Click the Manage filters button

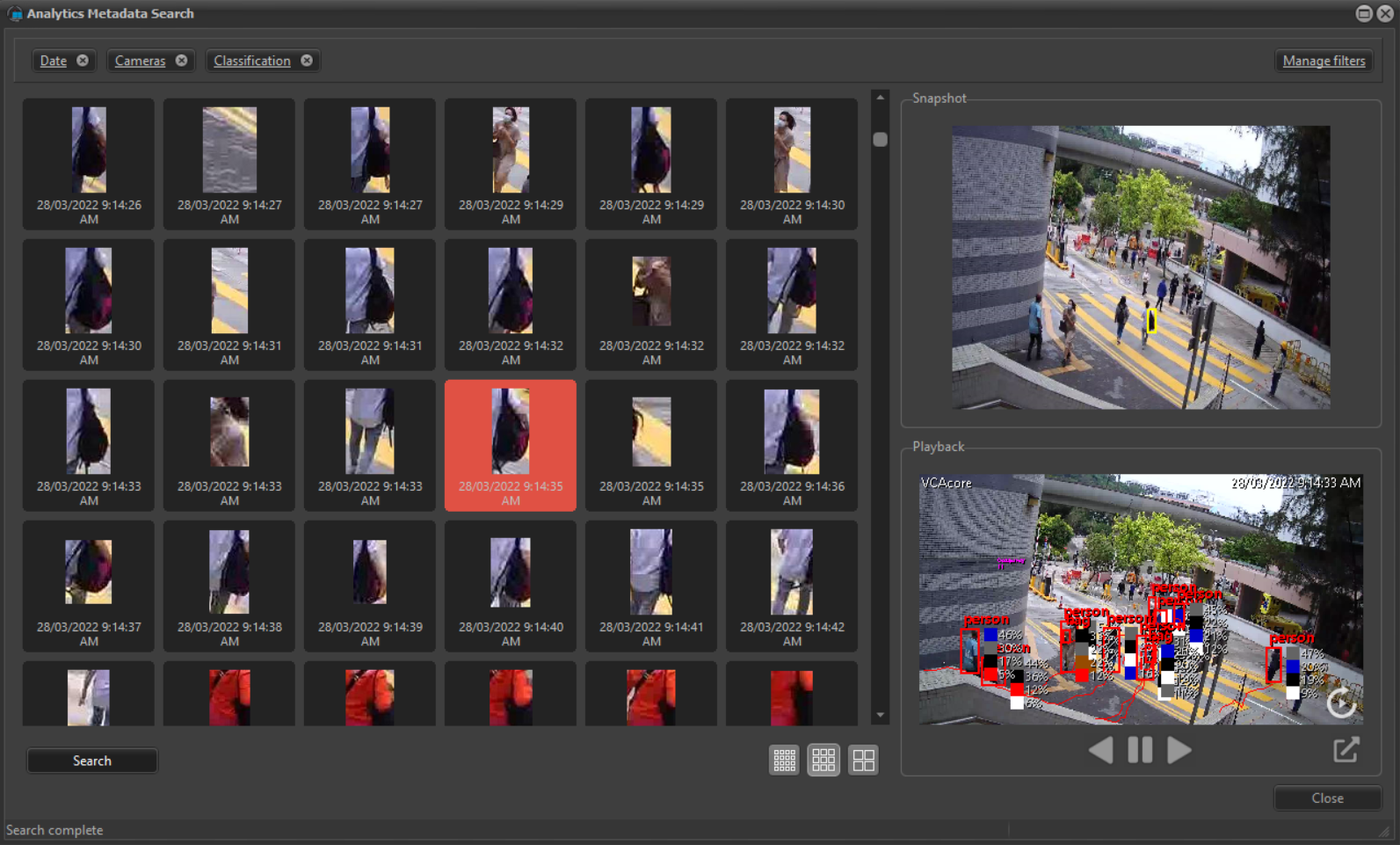click(x=1324, y=61)
